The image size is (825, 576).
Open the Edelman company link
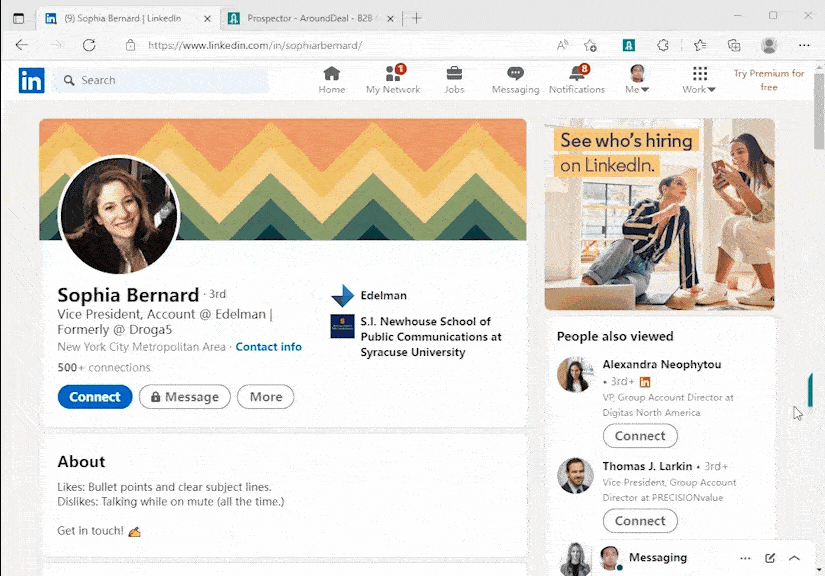tap(384, 296)
